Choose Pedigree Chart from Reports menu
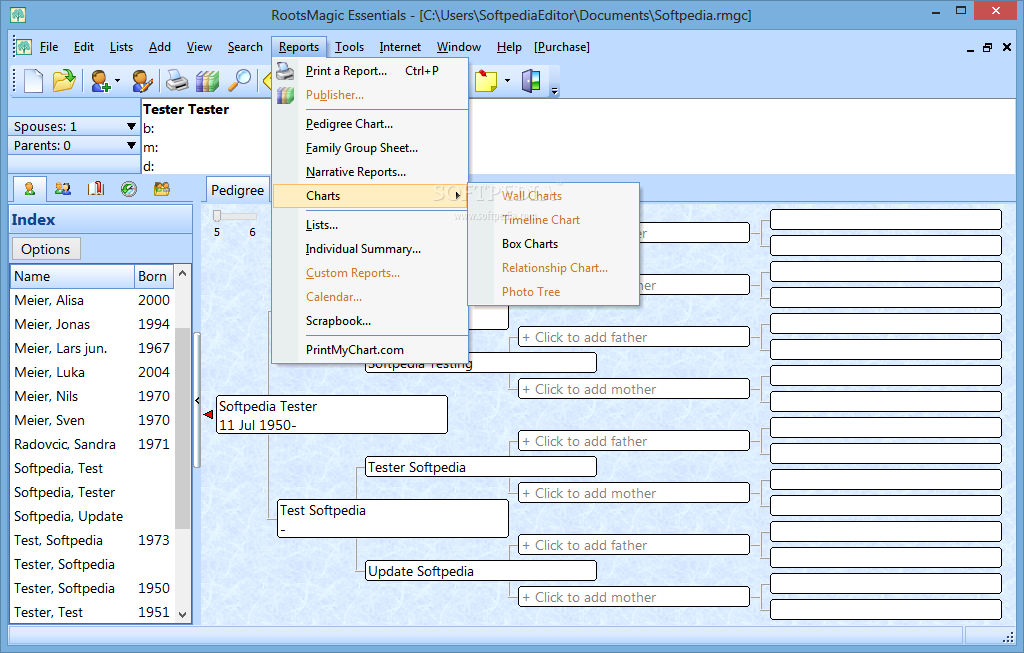Image resolution: width=1024 pixels, height=653 pixels. (370, 124)
